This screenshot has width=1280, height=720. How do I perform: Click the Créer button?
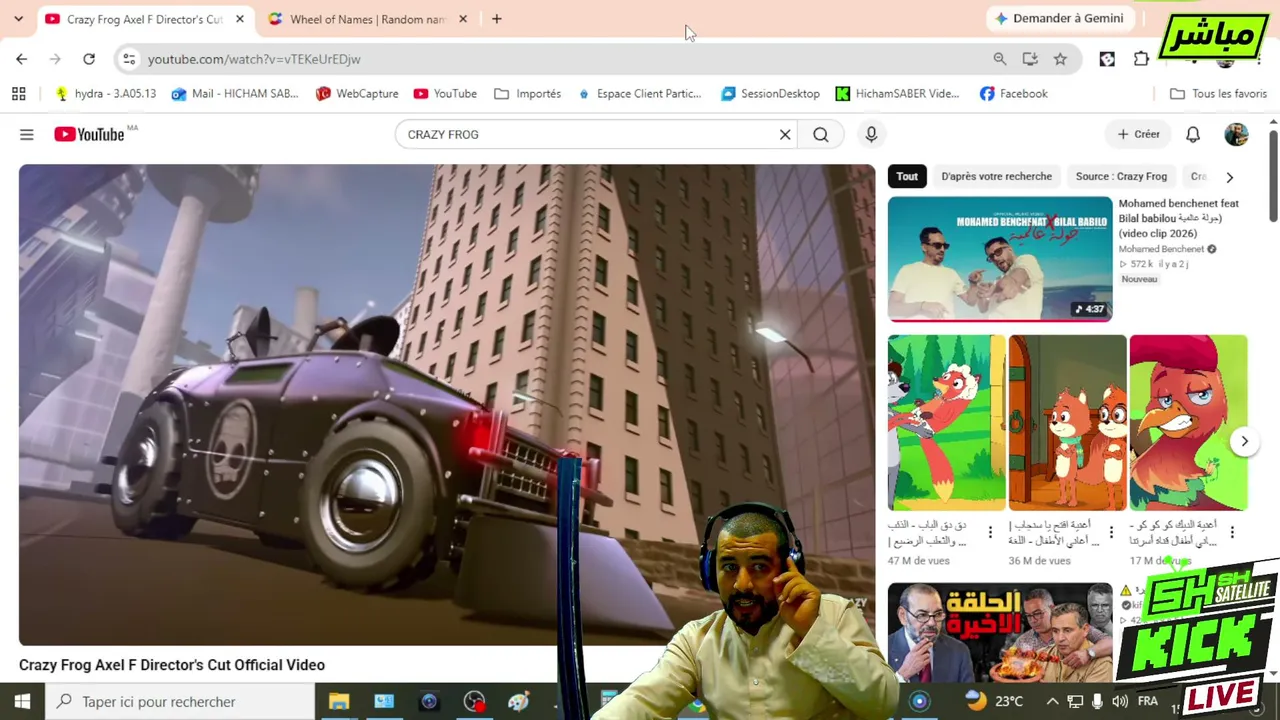click(1138, 134)
